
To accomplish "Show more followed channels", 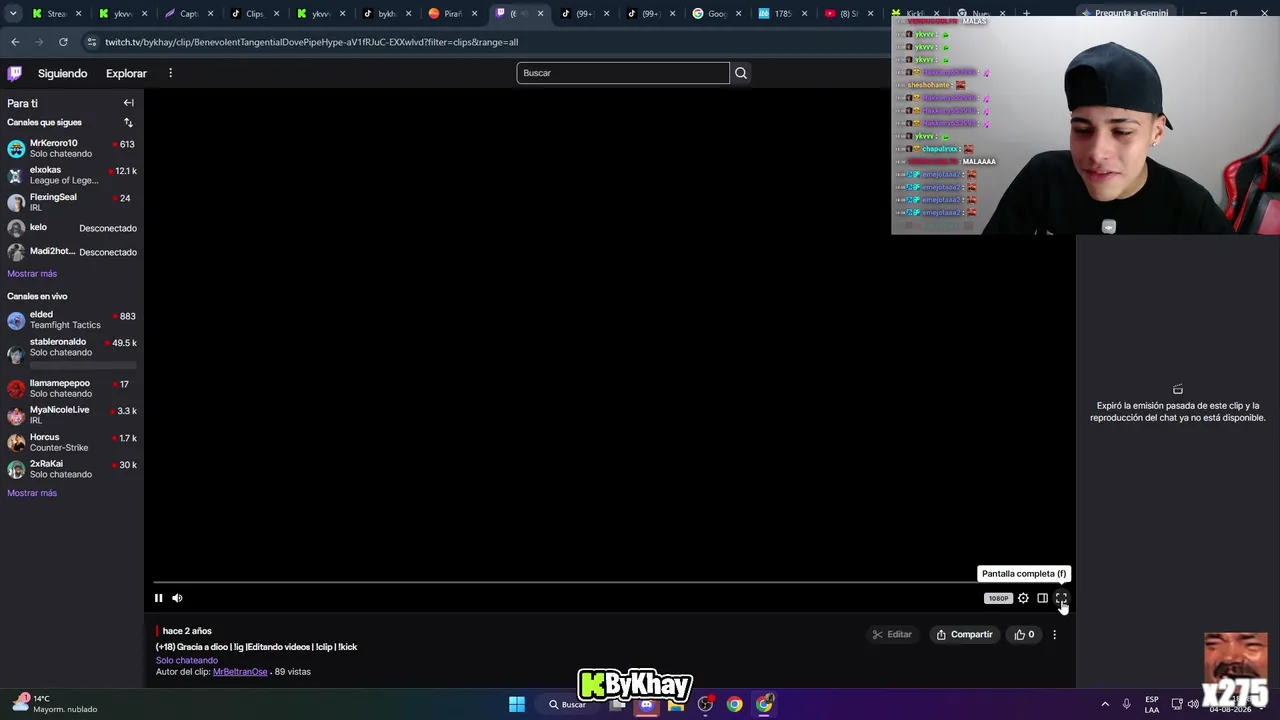I will [x=32, y=274].
